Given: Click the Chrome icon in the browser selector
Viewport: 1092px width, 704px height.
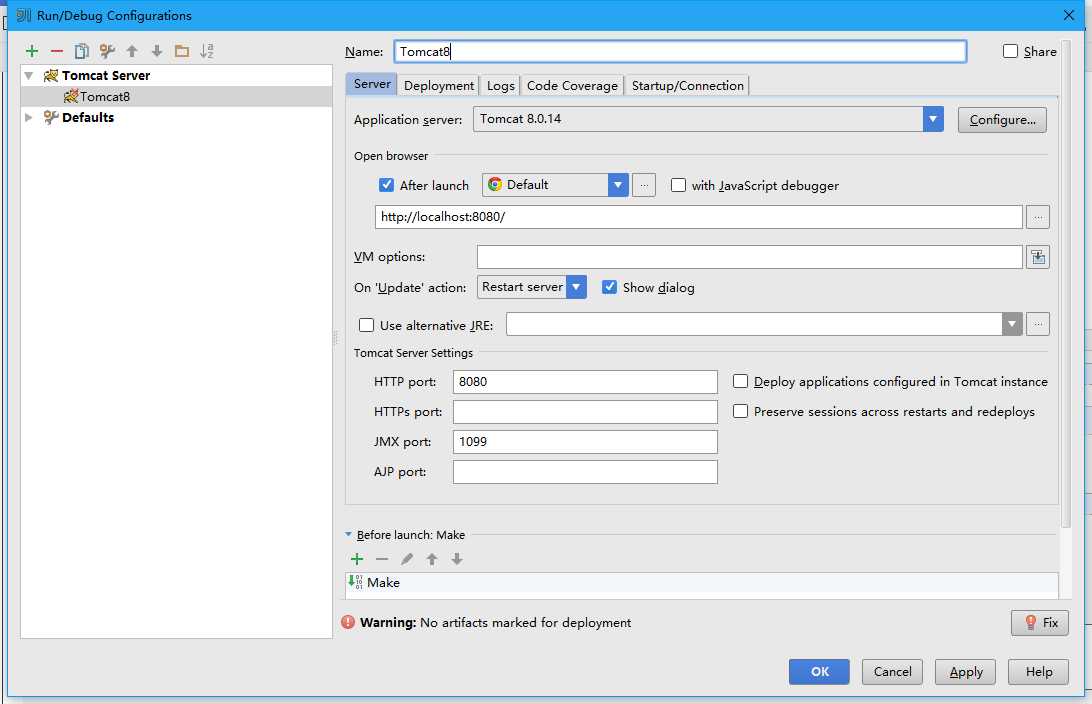Looking at the screenshot, I should (495, 185).
